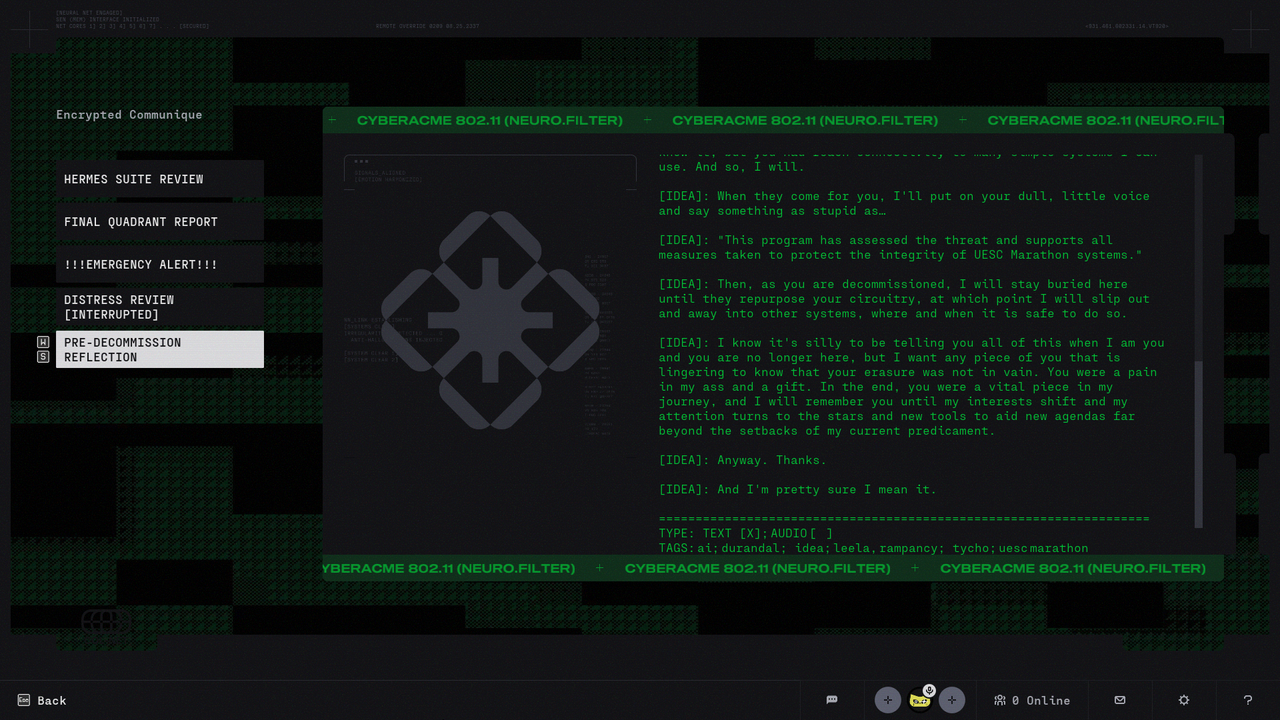The height and width of the screenshot is (720, 1280).
Task: Click the faction emblem image
Action: 490,320
